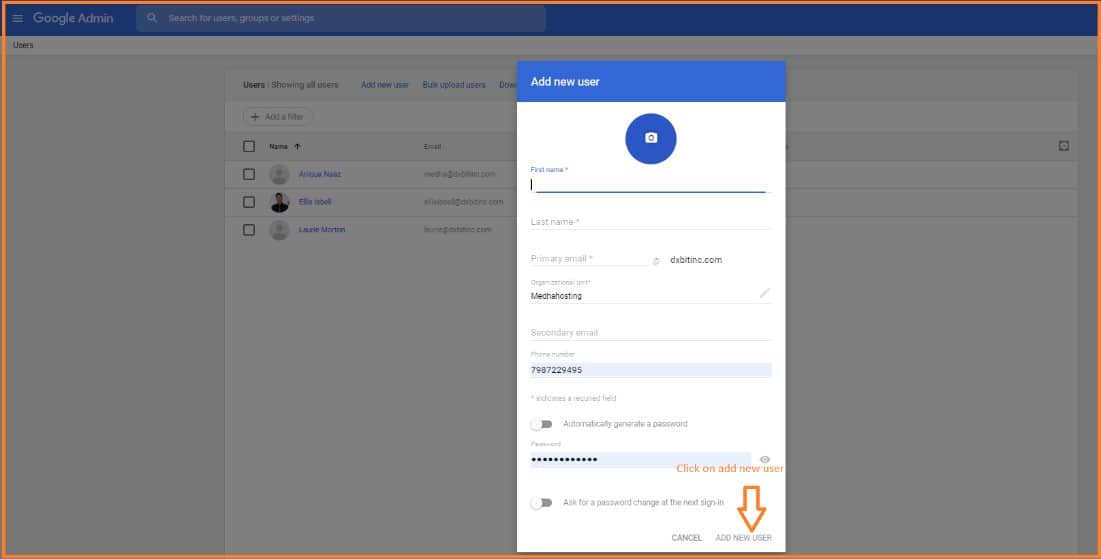Click the camera photo upload icon
This screenshot has height=559, width=1101.
pyautogui.click(x=651, y=138)
